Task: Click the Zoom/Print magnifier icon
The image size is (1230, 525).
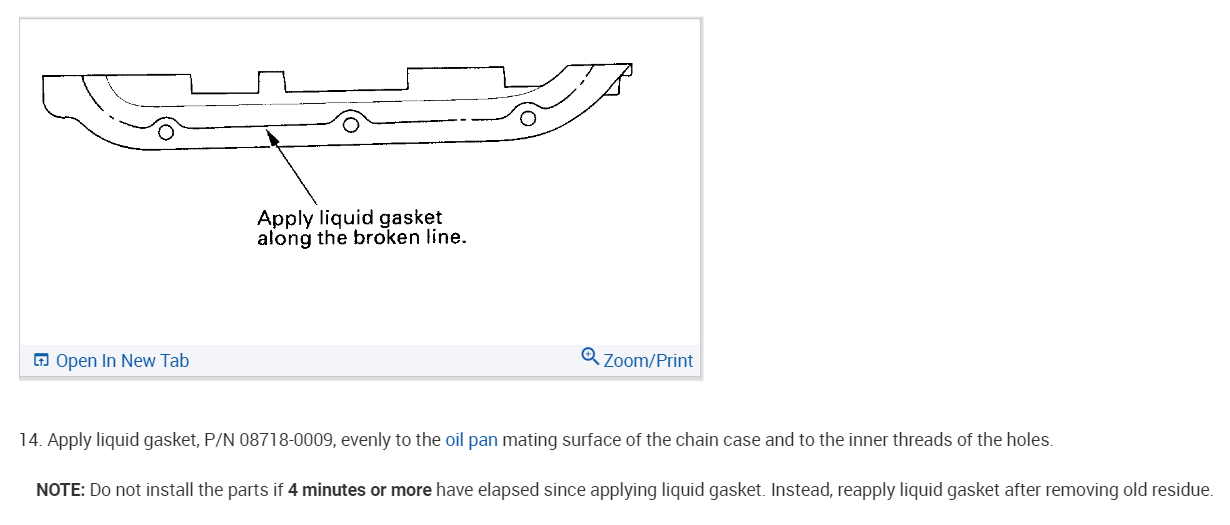Action: [590, 357]
